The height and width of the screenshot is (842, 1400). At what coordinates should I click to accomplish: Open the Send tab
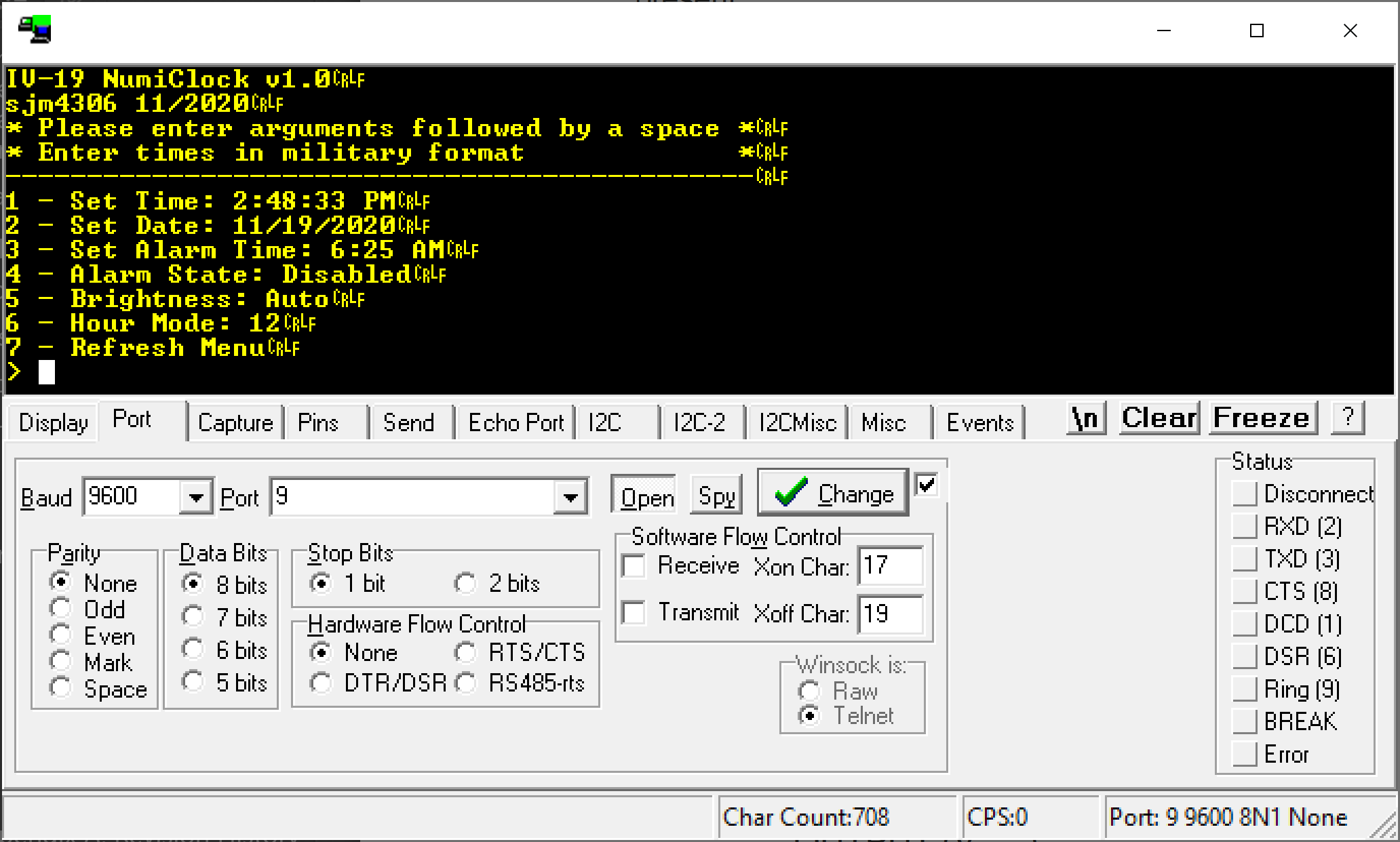[x=412, y=422]
